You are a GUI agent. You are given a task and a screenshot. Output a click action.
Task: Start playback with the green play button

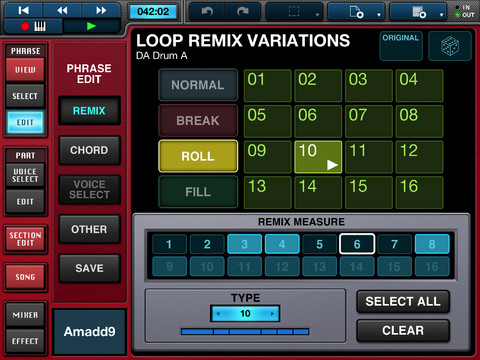coord(91,26)
